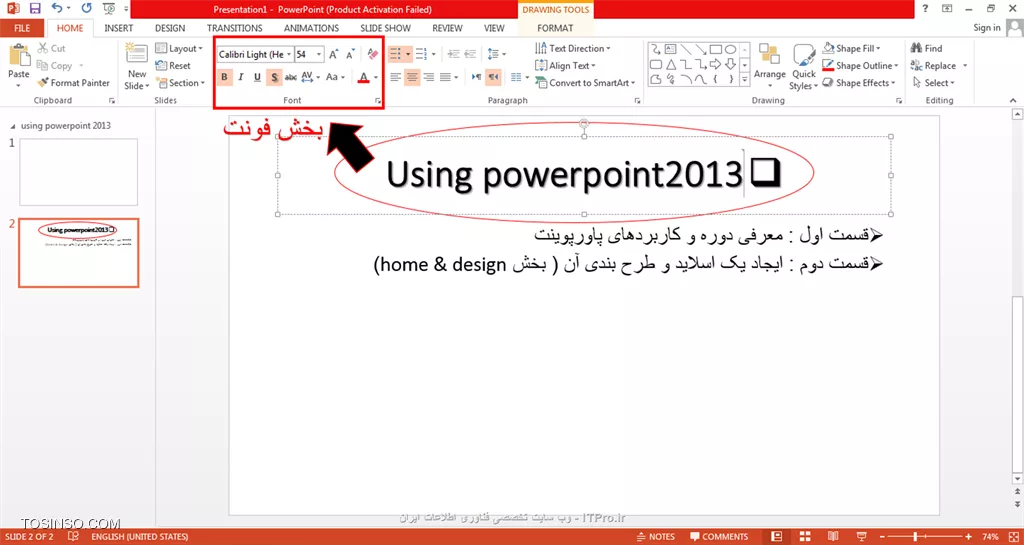Toggle Italic formatting
1024x545 pixels.
click(x=241, y=77)
